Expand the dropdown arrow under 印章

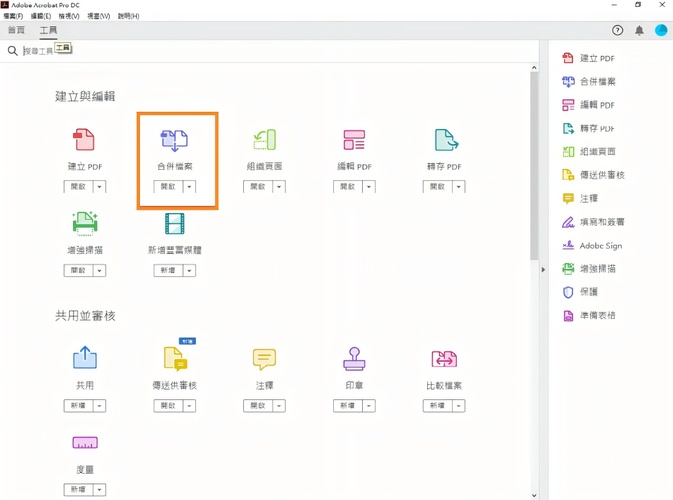point(369,406)
